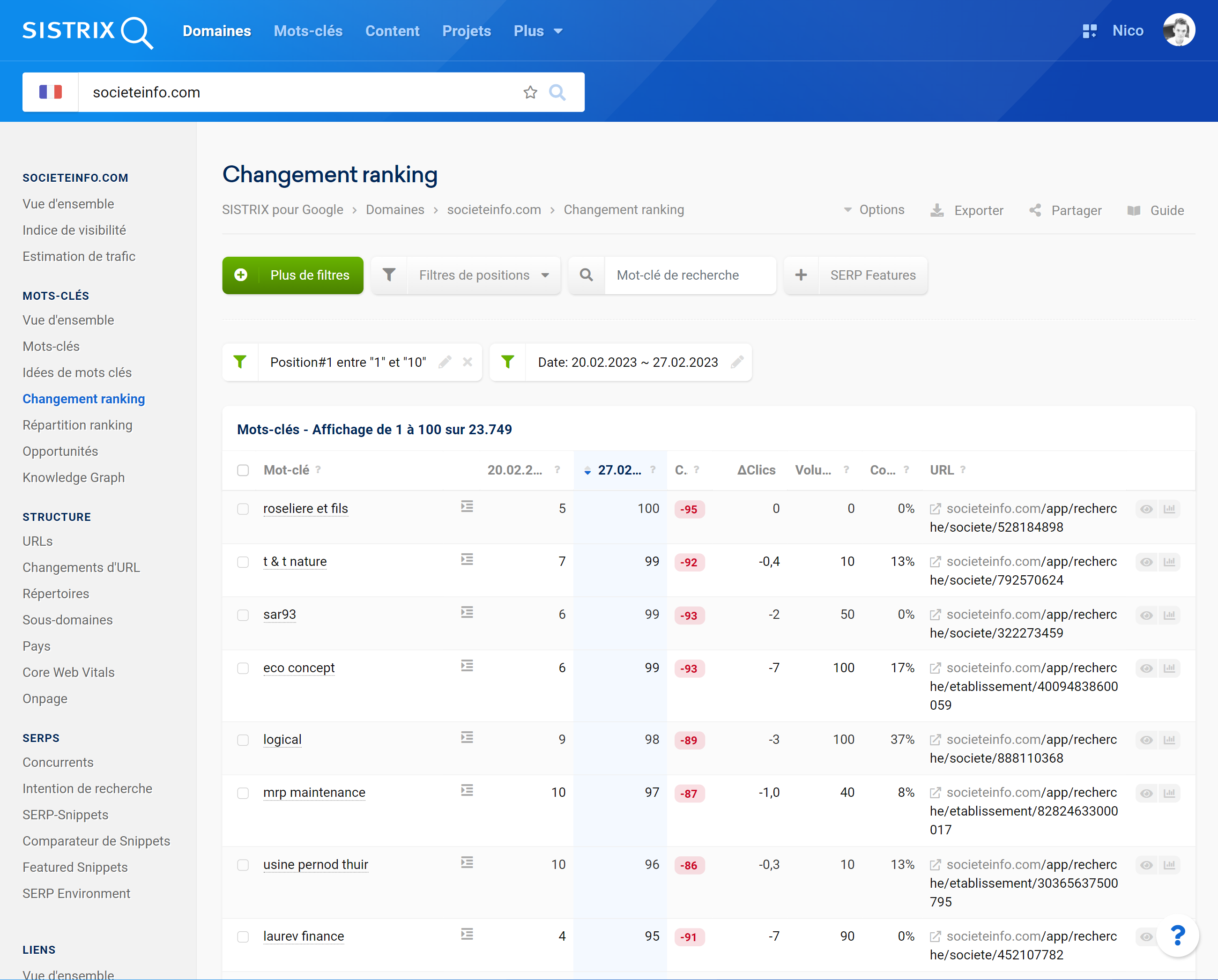The width and height of the screenshot is (1218, 980).
Task: Click the SISTRIX logo
Action: point(88,32)
